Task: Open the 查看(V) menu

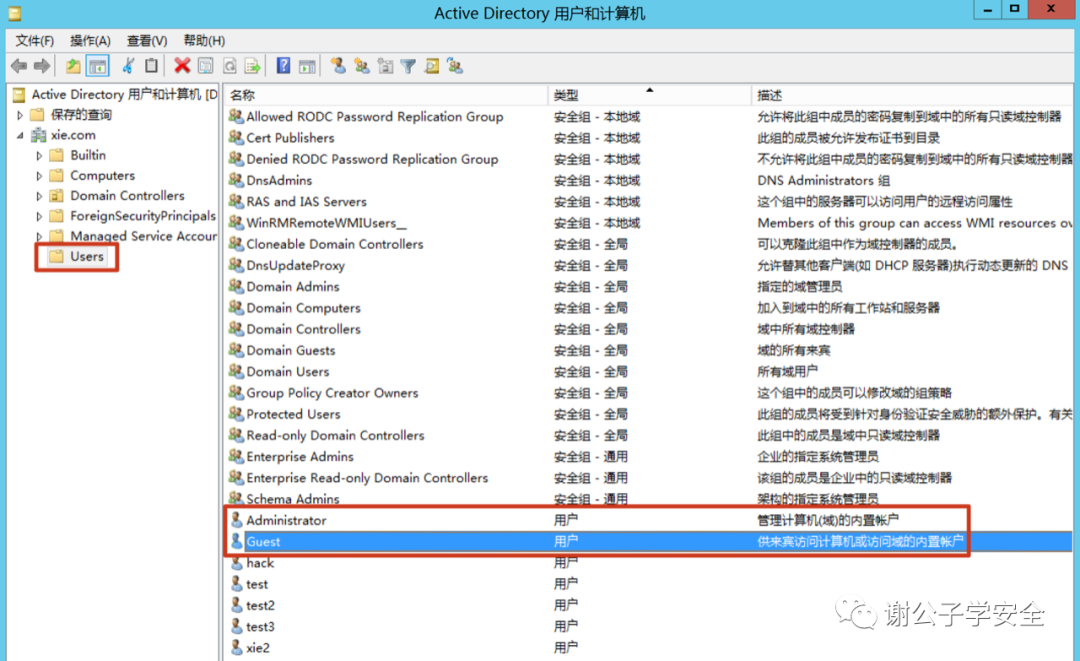Action: [x=147, y=41]
